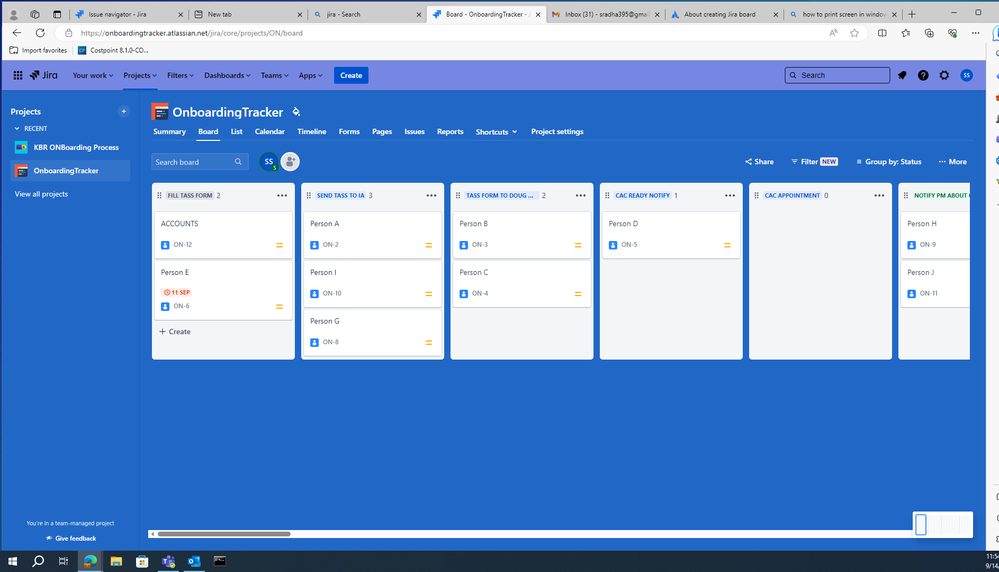Screen dimensions: 999x572
Task: Select KBR ONBoarding Process project
Action: tap(70, 147)
